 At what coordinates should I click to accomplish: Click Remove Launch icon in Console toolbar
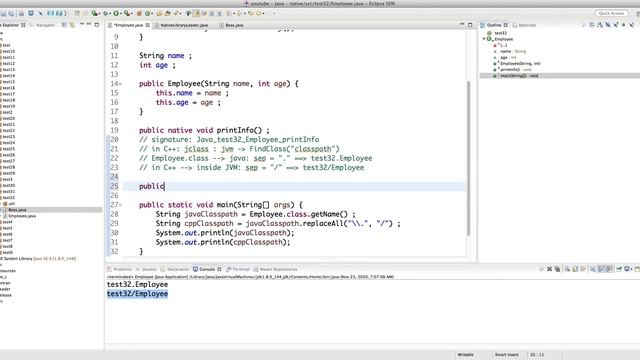[549, 269]
